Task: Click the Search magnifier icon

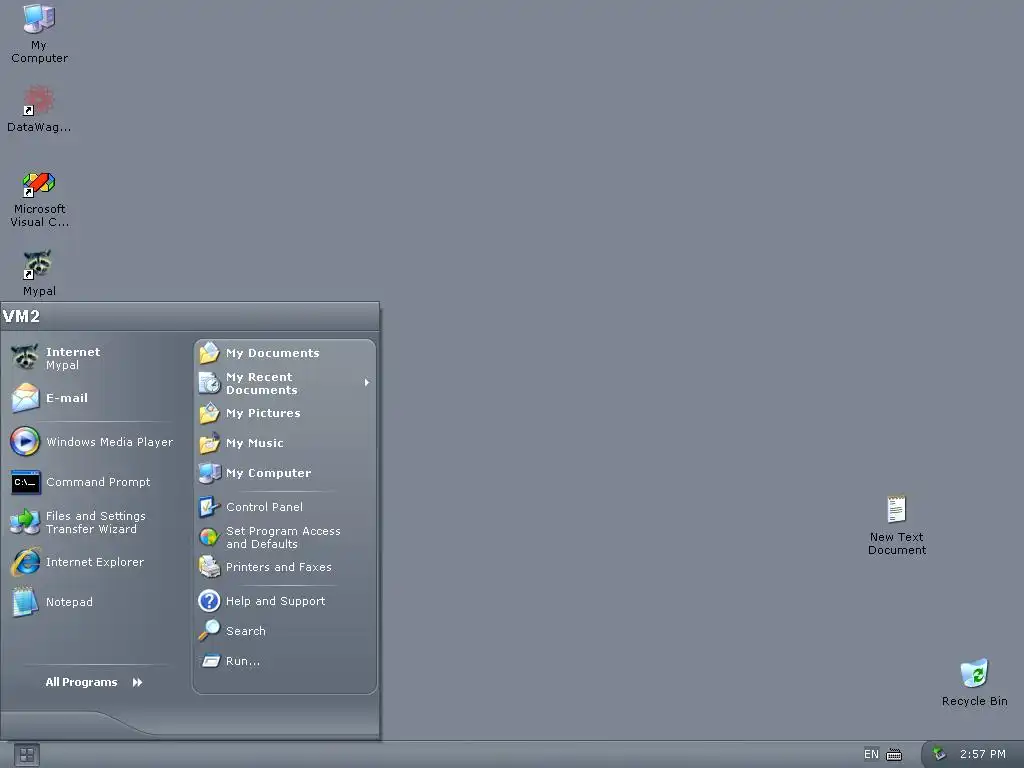Action: click(x=209, y=631)
